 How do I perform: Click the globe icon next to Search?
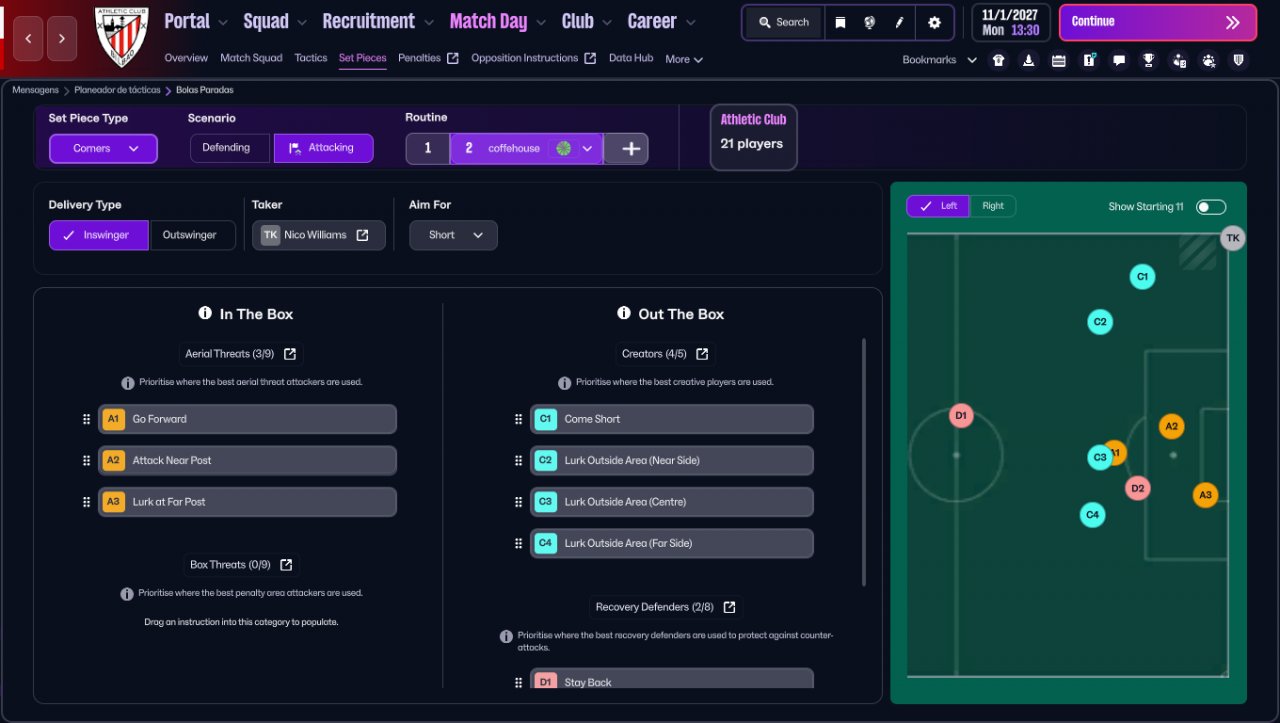click(x=869, y=22)
